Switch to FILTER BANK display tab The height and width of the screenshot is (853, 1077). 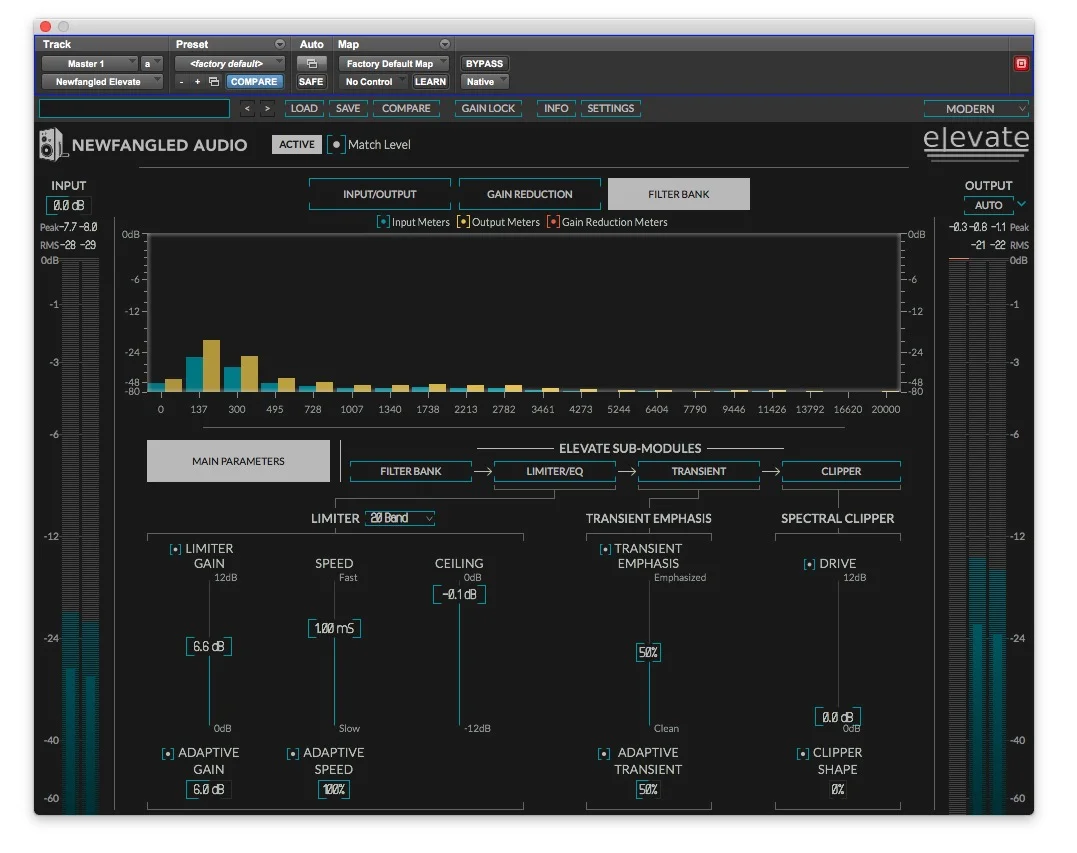pos(679,194)
